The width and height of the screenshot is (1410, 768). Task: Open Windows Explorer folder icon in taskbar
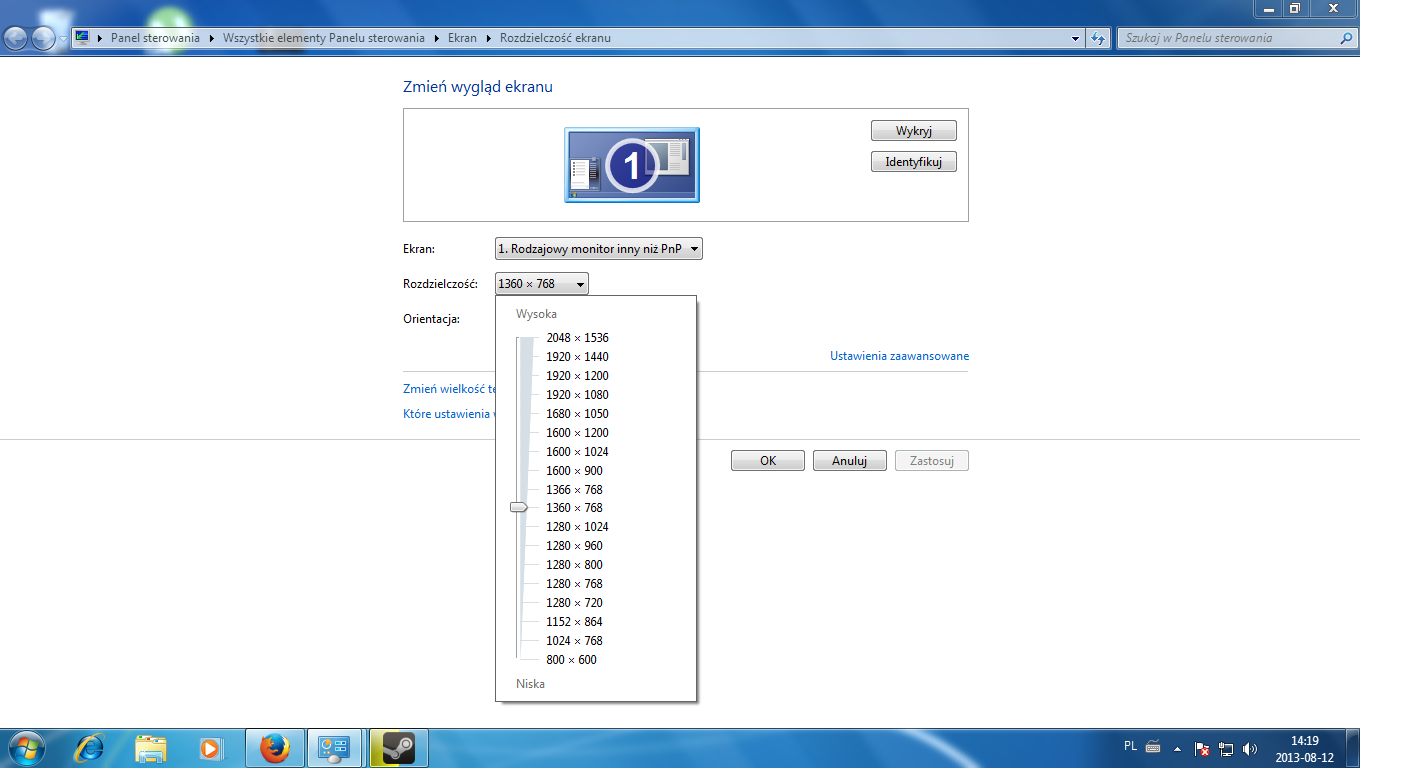click(x=151, y=747)
